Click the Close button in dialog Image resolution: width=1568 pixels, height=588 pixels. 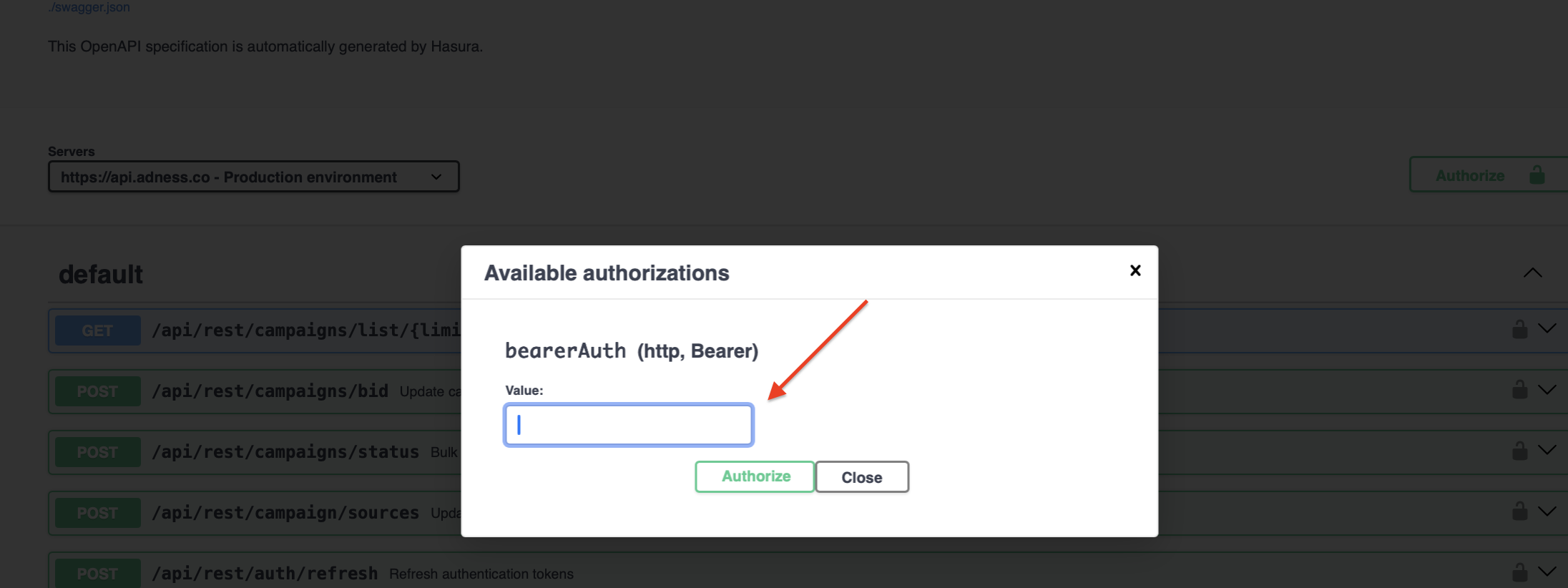[862, 477]
